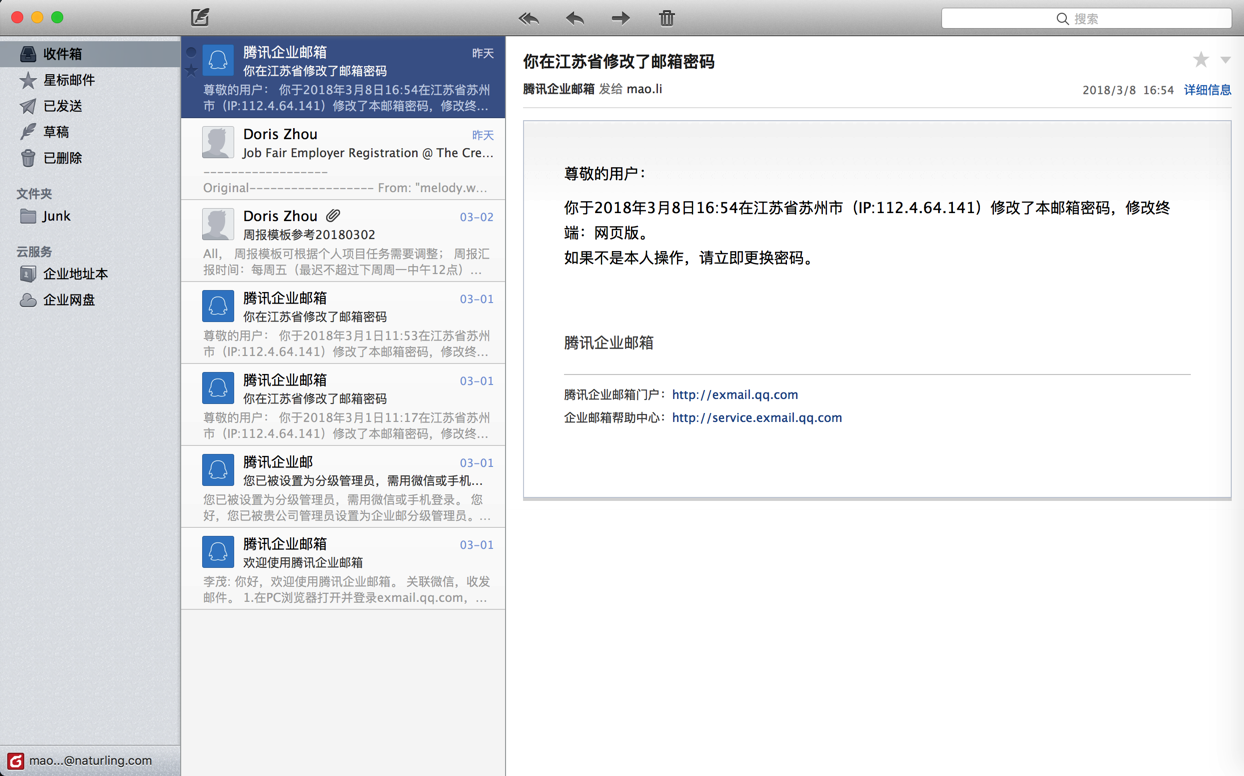1244x776 pixels.
Task: Open the 已删除 deleted folder
Action: 90,158
